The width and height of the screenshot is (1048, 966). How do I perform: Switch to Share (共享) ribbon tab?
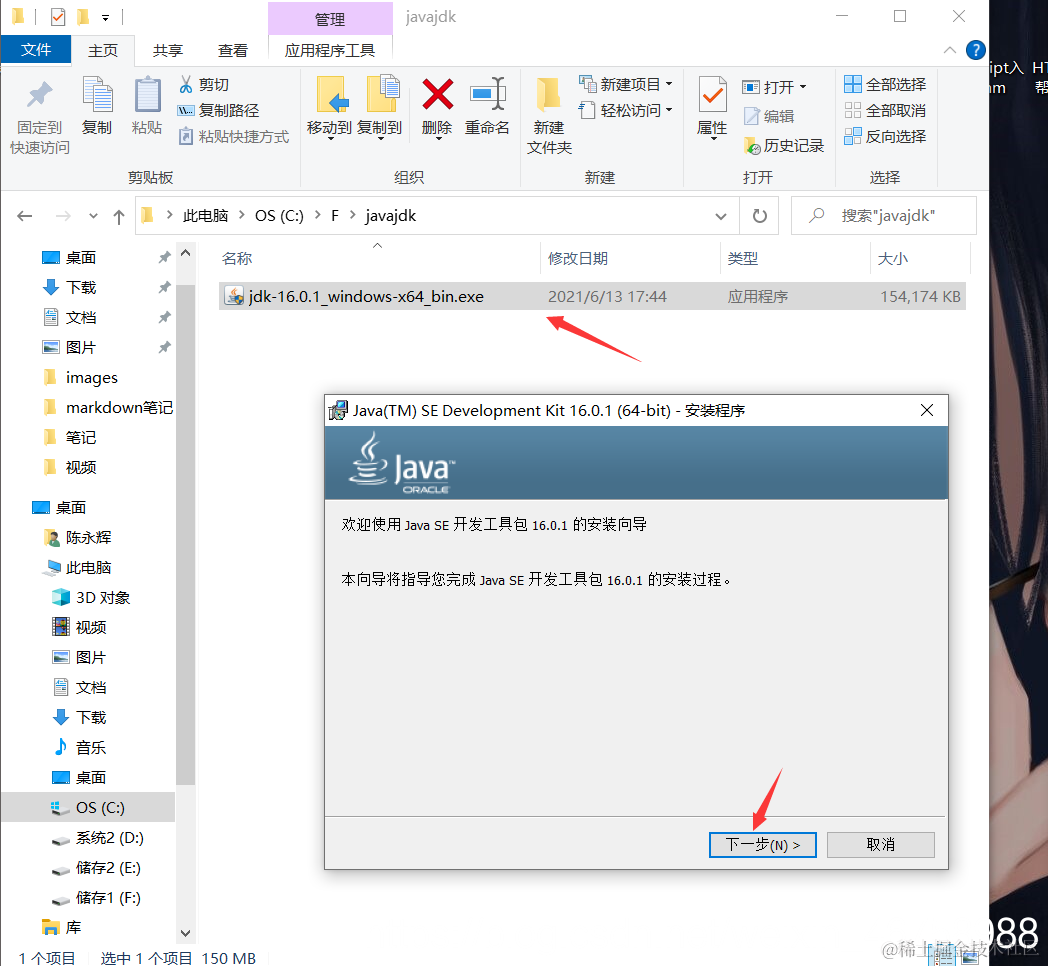tap(168, 51)
